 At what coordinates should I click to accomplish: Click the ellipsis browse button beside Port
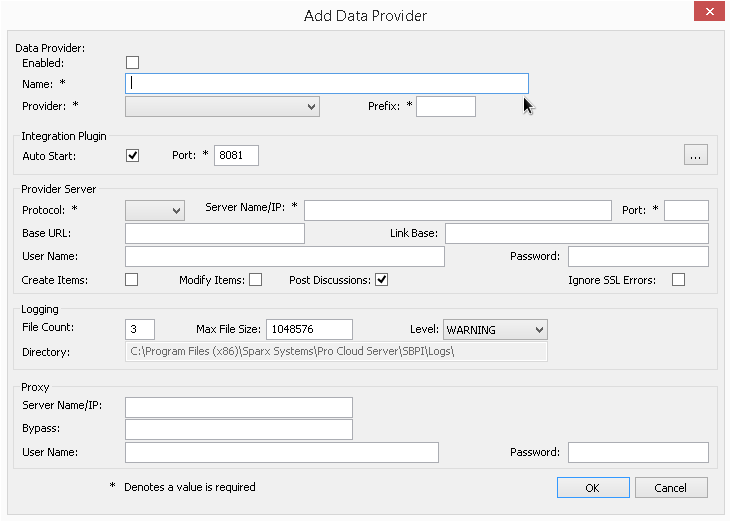(x=696, y=155)
